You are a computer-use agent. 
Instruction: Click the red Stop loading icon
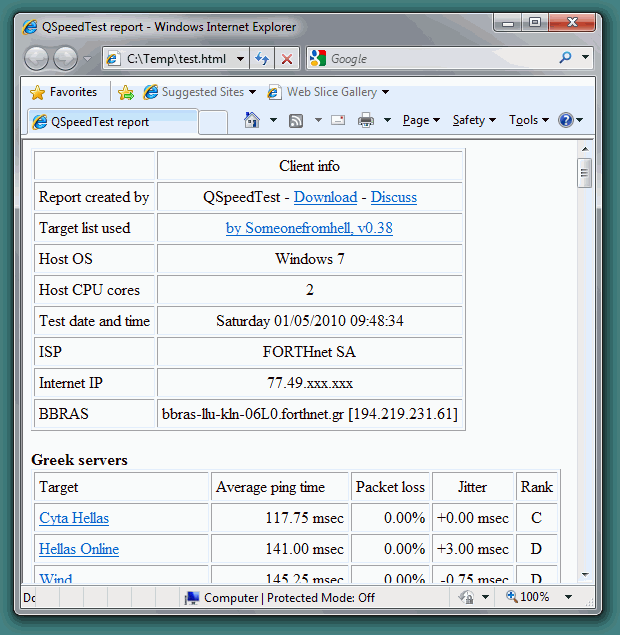click(x=287, y=59)
